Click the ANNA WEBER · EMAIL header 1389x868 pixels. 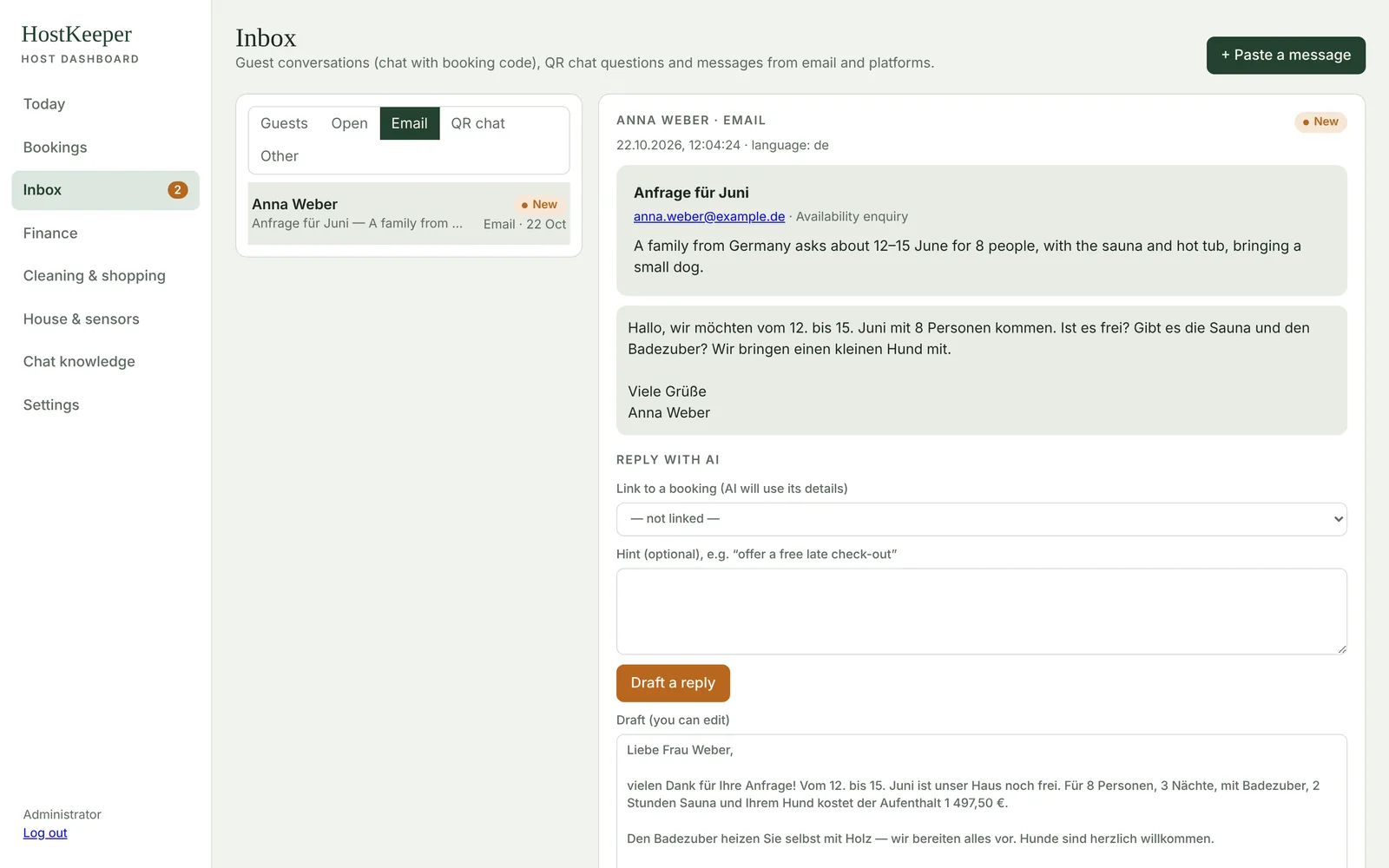691,121
